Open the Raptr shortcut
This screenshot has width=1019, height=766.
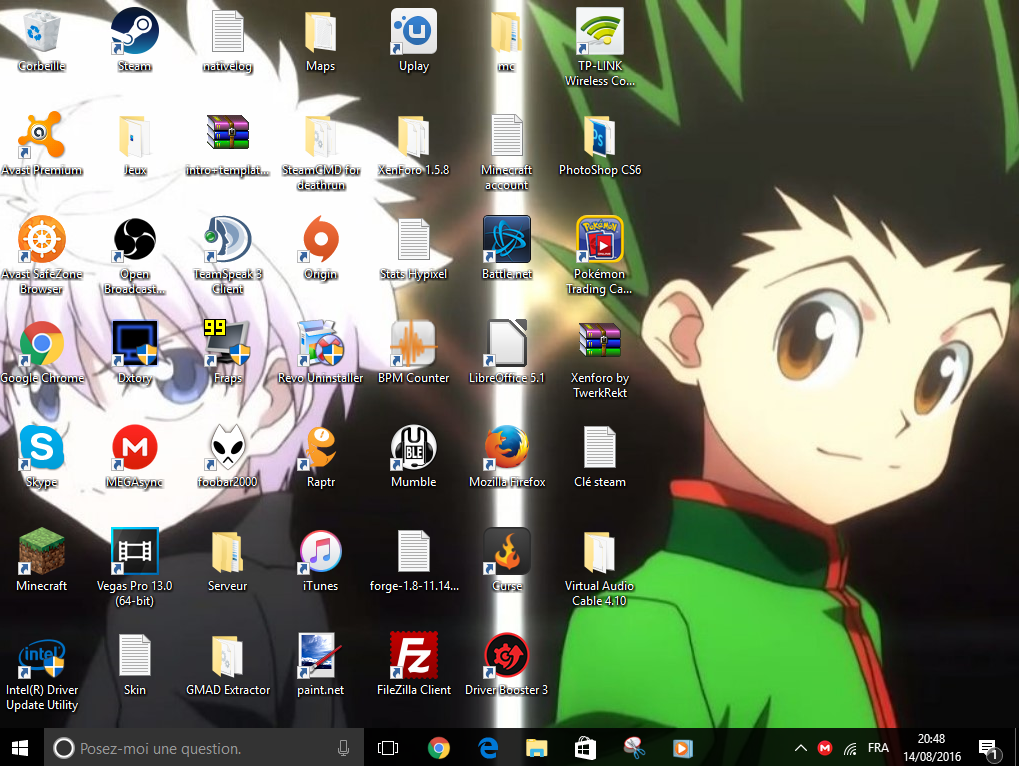click(x=320, y=447)
